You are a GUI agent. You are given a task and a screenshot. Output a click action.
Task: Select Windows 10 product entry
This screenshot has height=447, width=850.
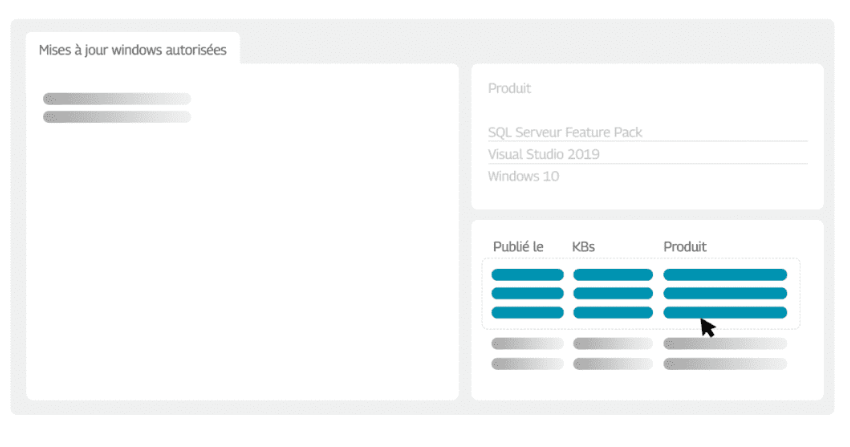(524, 177)
